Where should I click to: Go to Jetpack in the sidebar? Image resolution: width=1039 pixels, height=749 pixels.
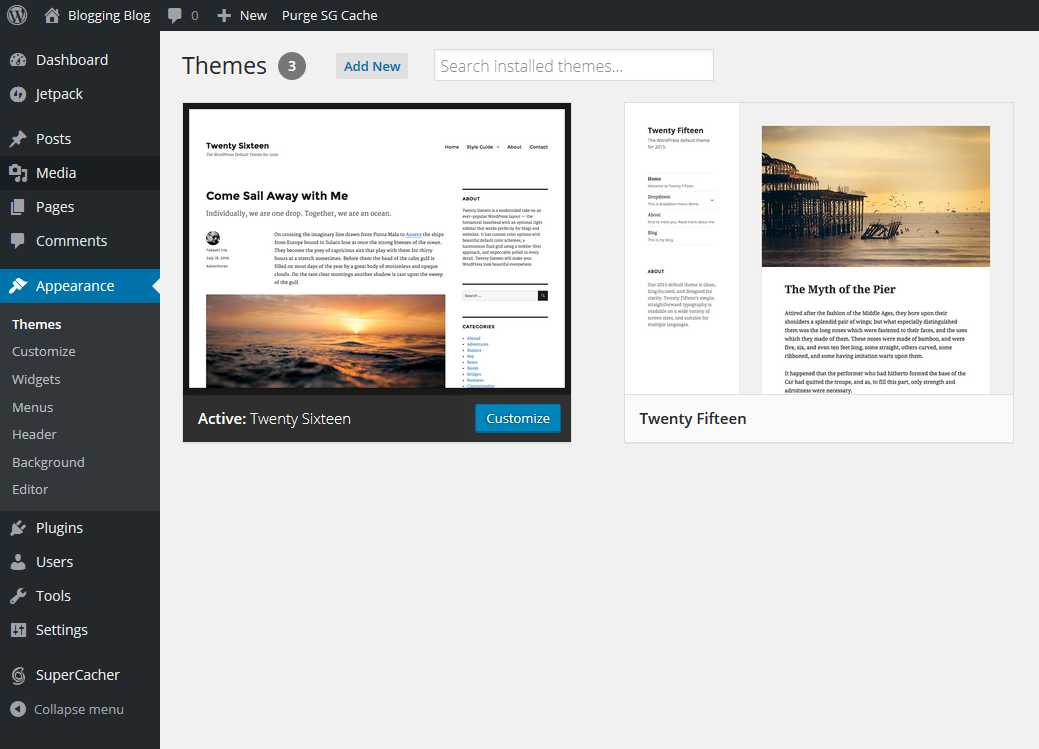click(59, 94)
